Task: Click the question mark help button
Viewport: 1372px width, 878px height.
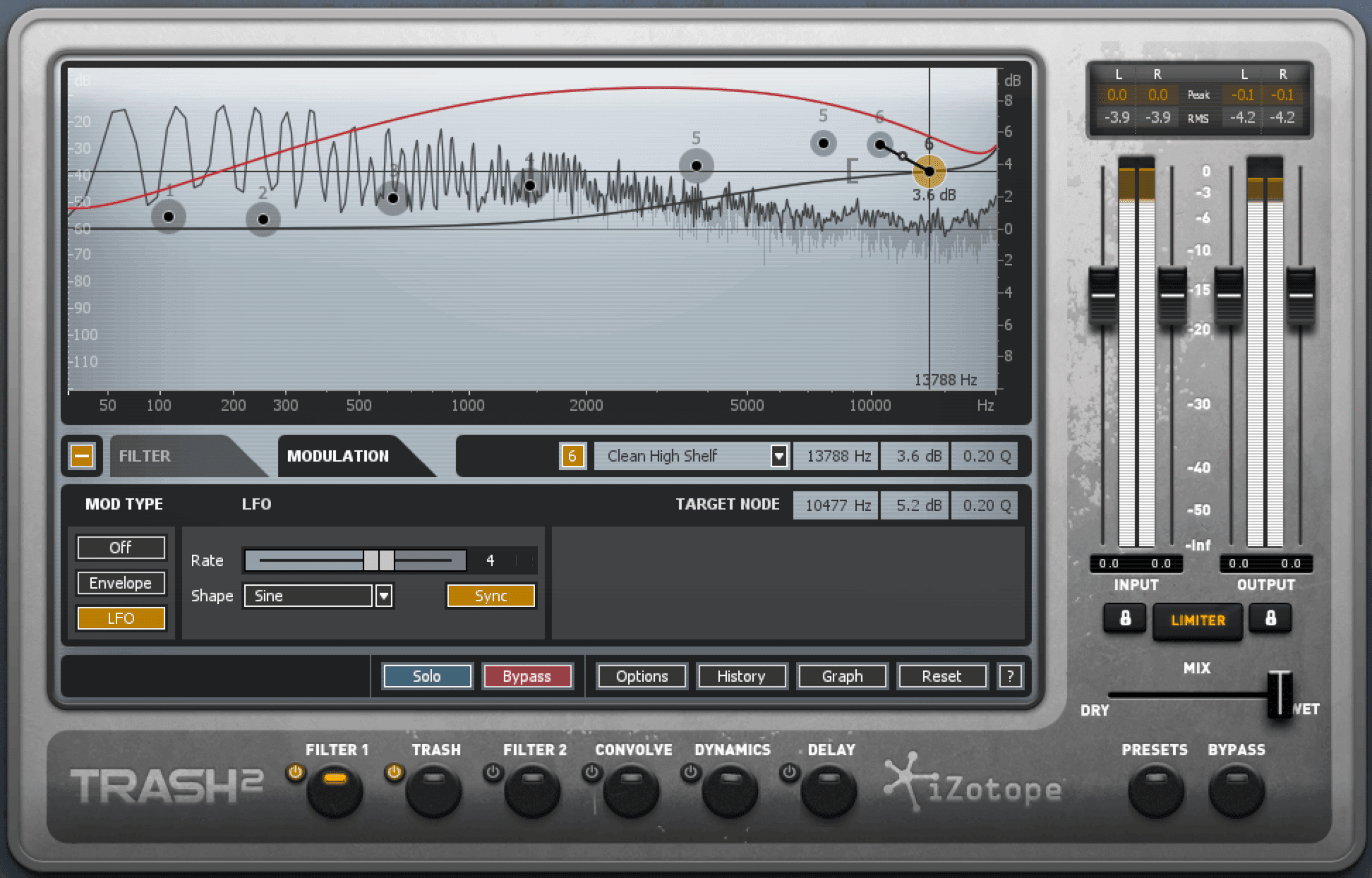Action: coord(1011,676)
